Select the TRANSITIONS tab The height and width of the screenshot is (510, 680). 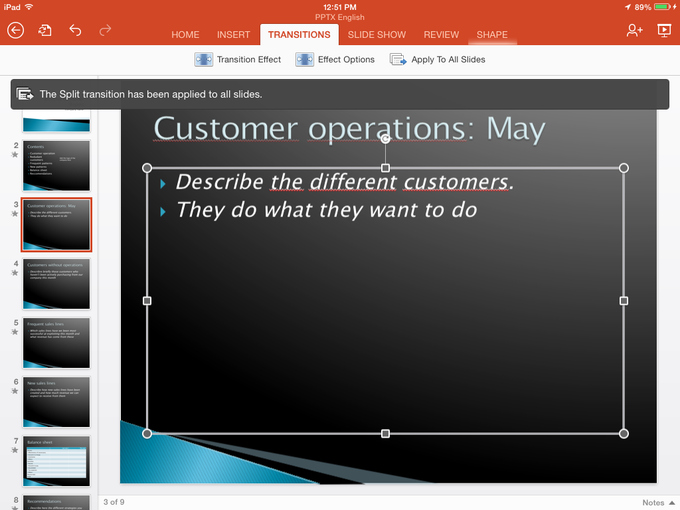coord(299,35)
